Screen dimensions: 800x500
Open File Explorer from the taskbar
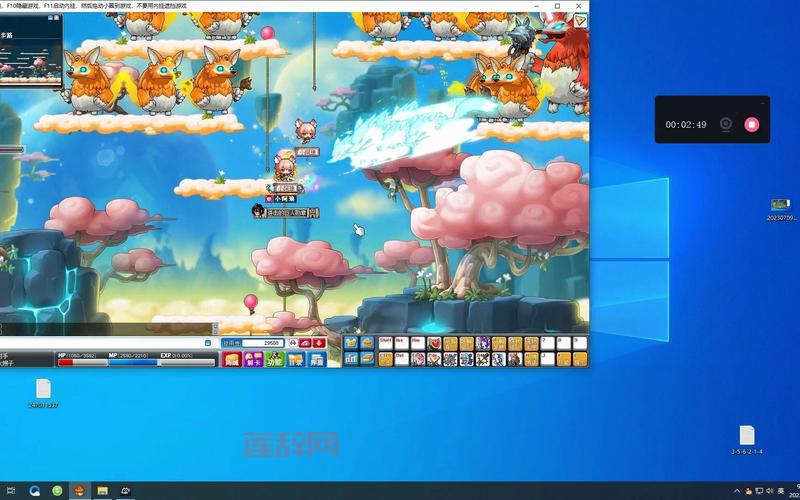(102, 491)
